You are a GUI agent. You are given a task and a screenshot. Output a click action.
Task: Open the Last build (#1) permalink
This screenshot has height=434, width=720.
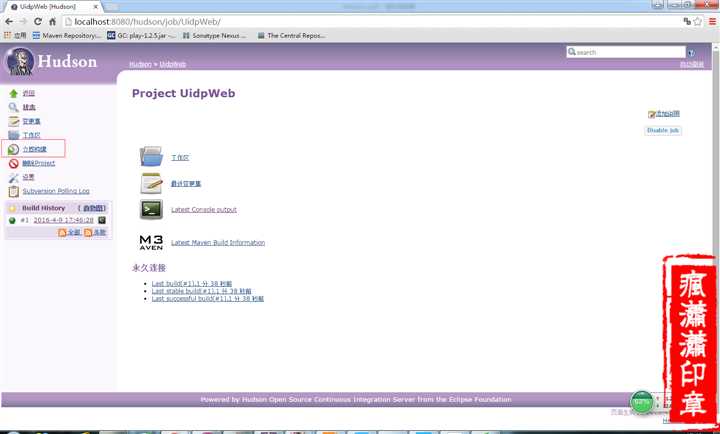point(192,284)
